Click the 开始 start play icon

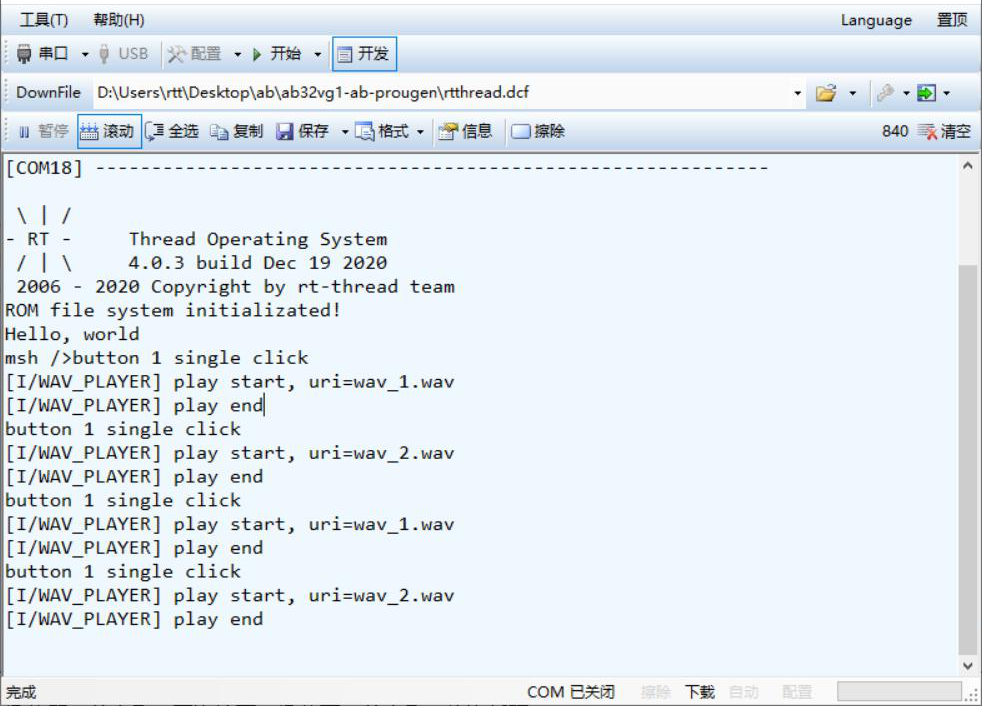coord(256,55)
